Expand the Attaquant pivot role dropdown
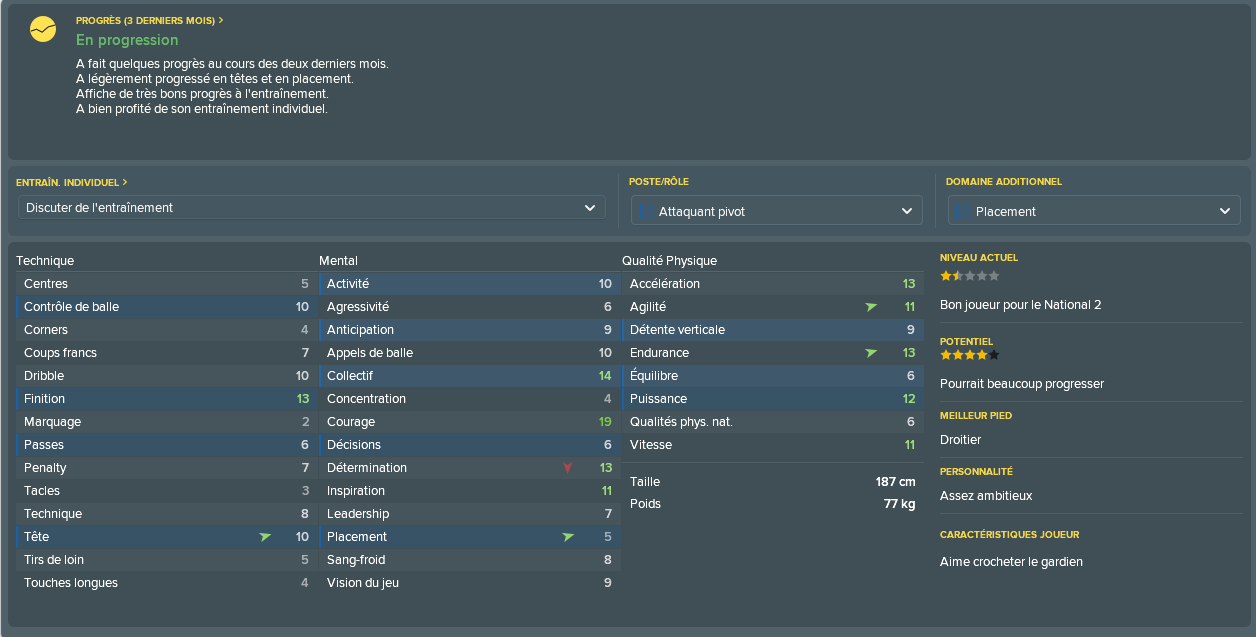Viewport: 1256px width, 637px height. coord(777,211)
